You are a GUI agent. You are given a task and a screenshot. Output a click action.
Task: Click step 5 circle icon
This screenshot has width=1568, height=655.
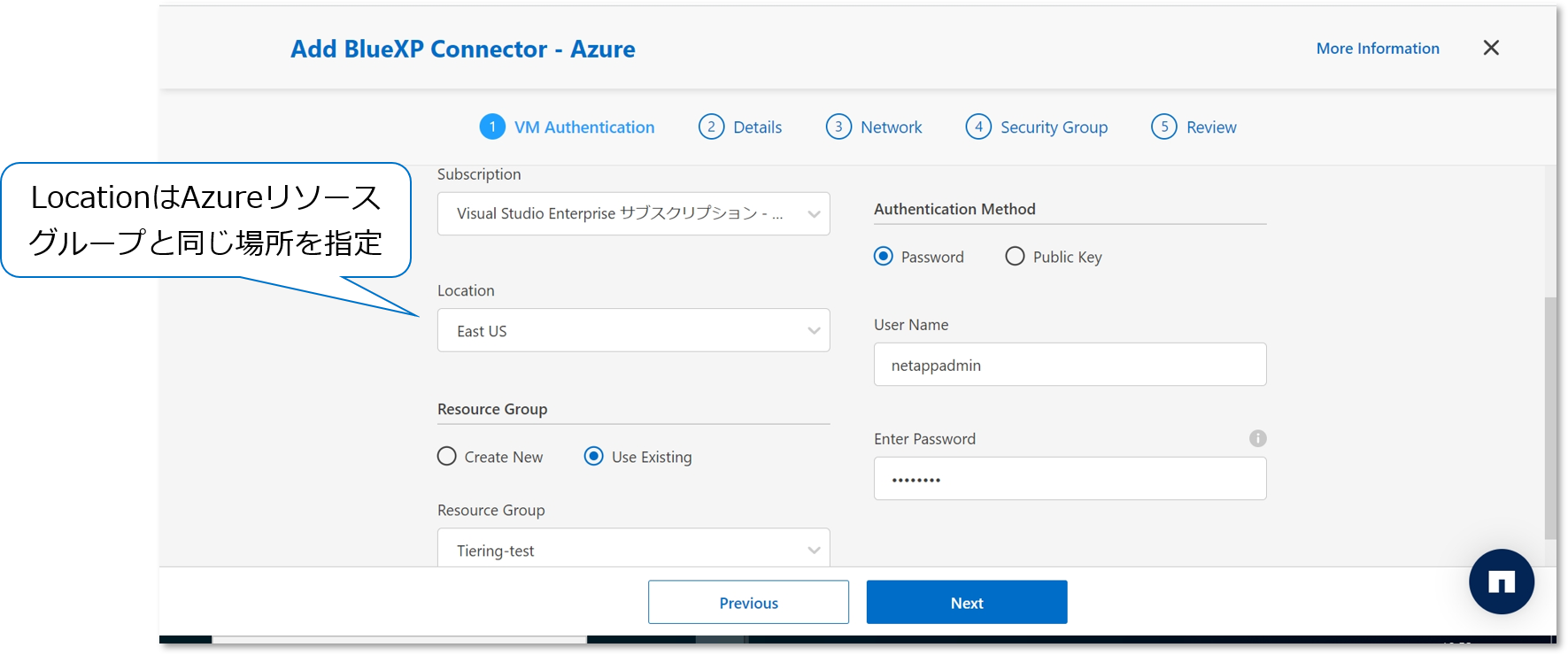(1164, 127)
